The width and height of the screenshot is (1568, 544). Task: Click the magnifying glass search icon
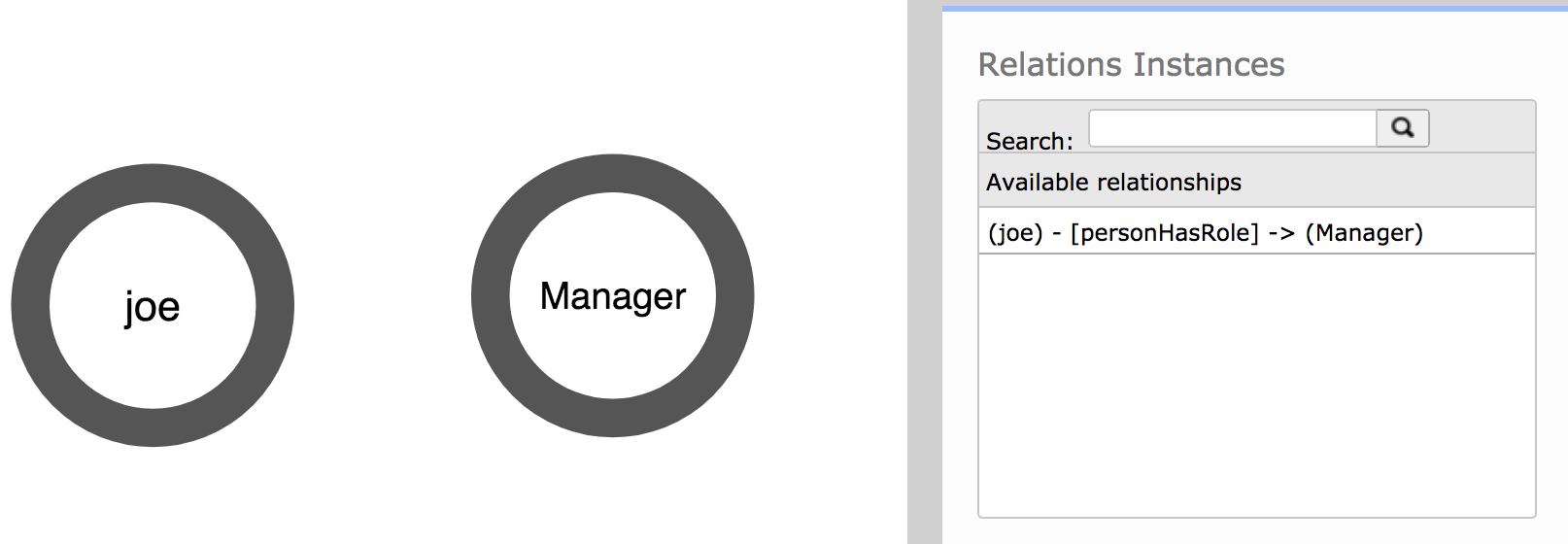pyautogui.click(x=1402, y=128)
